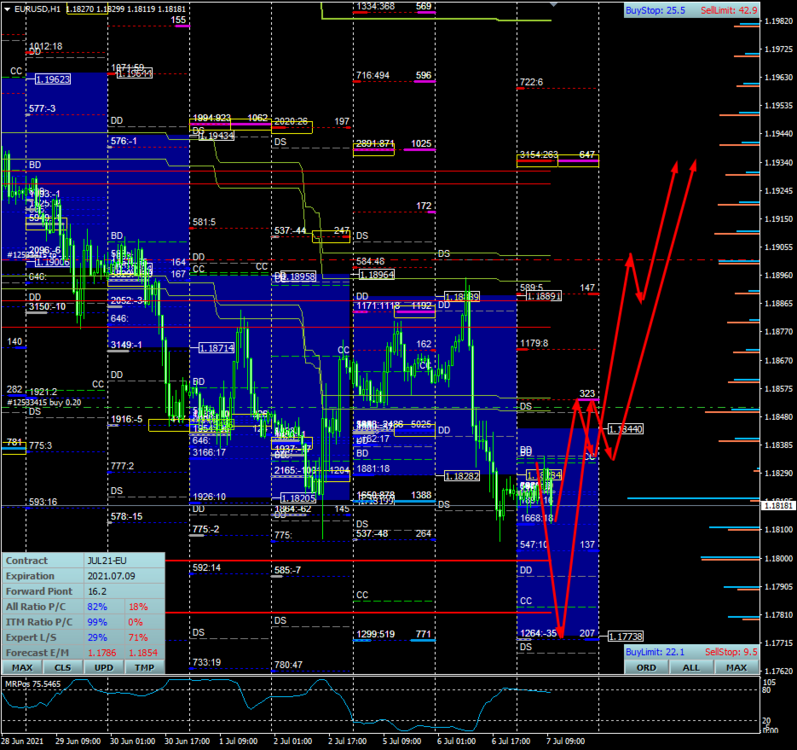Click the Expiration date 2021.07.09
797x750 pixels.
111,576
